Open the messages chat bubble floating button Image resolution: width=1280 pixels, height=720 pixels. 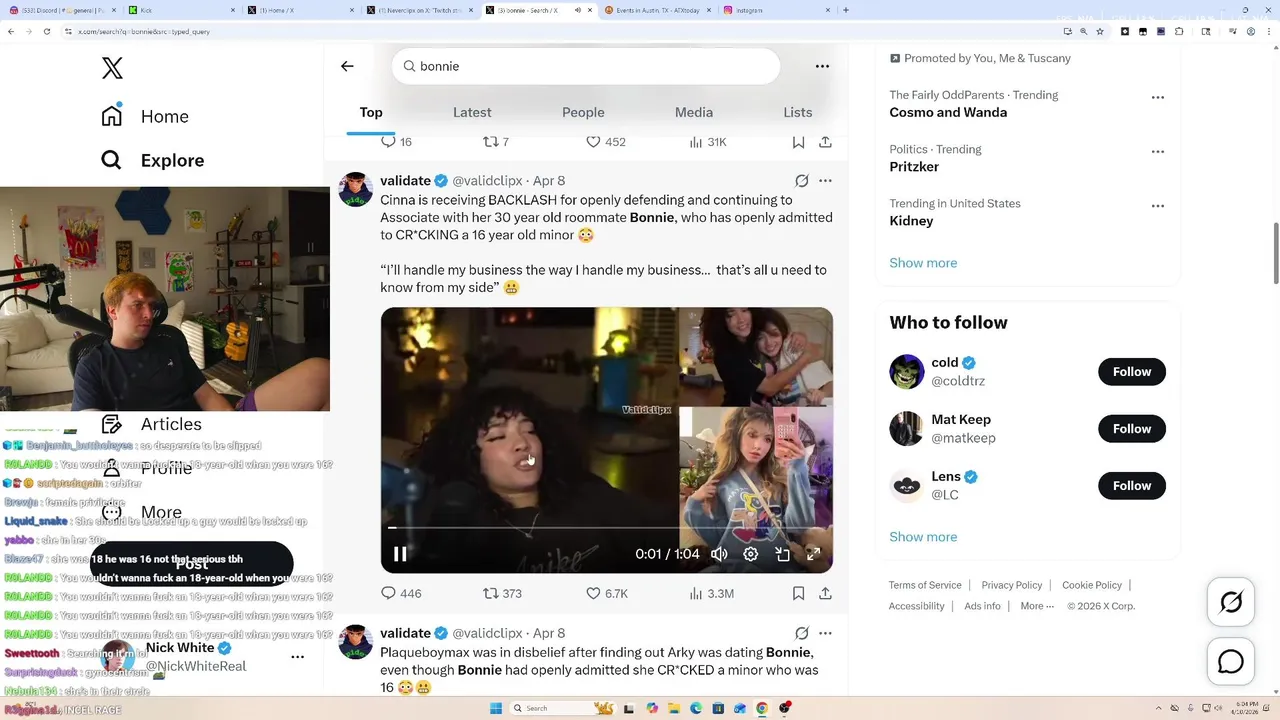click(x=1231, y=661)
